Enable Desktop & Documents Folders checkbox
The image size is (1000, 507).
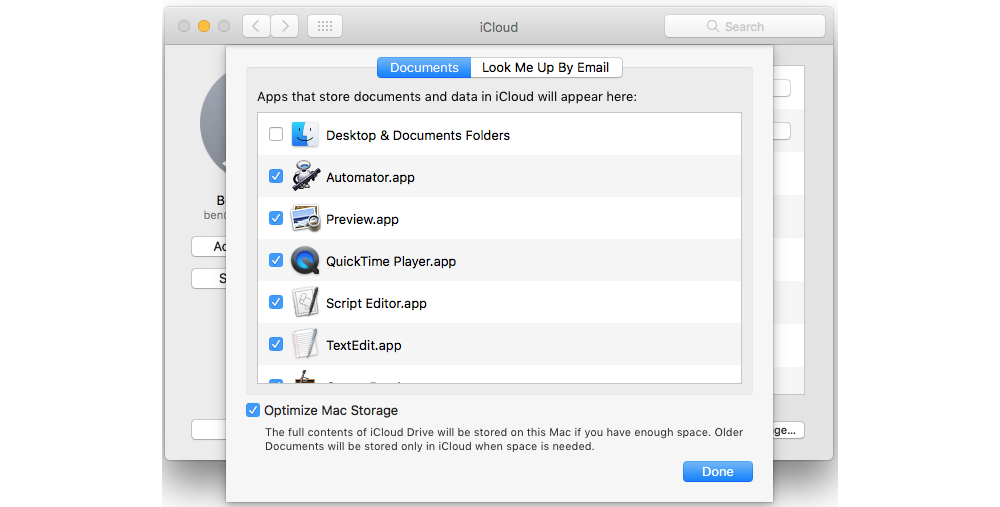[276, 135]
